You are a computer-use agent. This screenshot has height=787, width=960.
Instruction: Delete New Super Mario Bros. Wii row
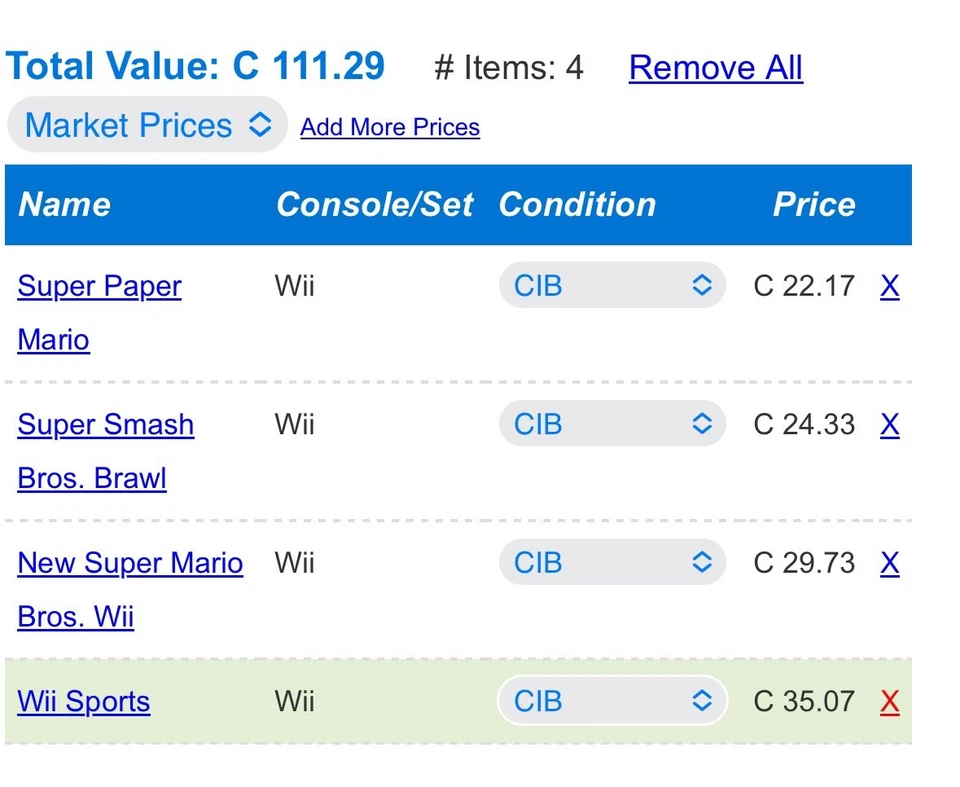(889, 564)
